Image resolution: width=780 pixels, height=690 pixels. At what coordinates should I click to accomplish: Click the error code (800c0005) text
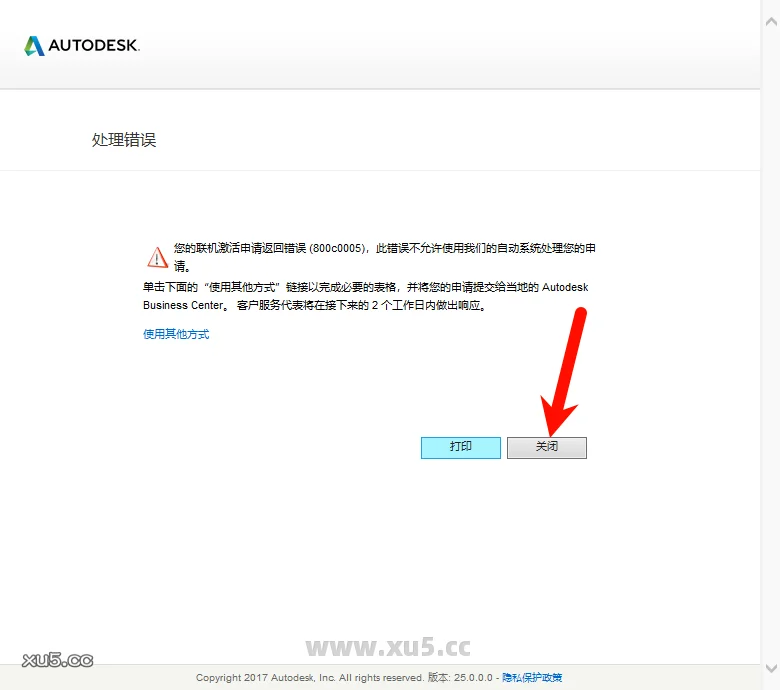(x=339, y=248)
